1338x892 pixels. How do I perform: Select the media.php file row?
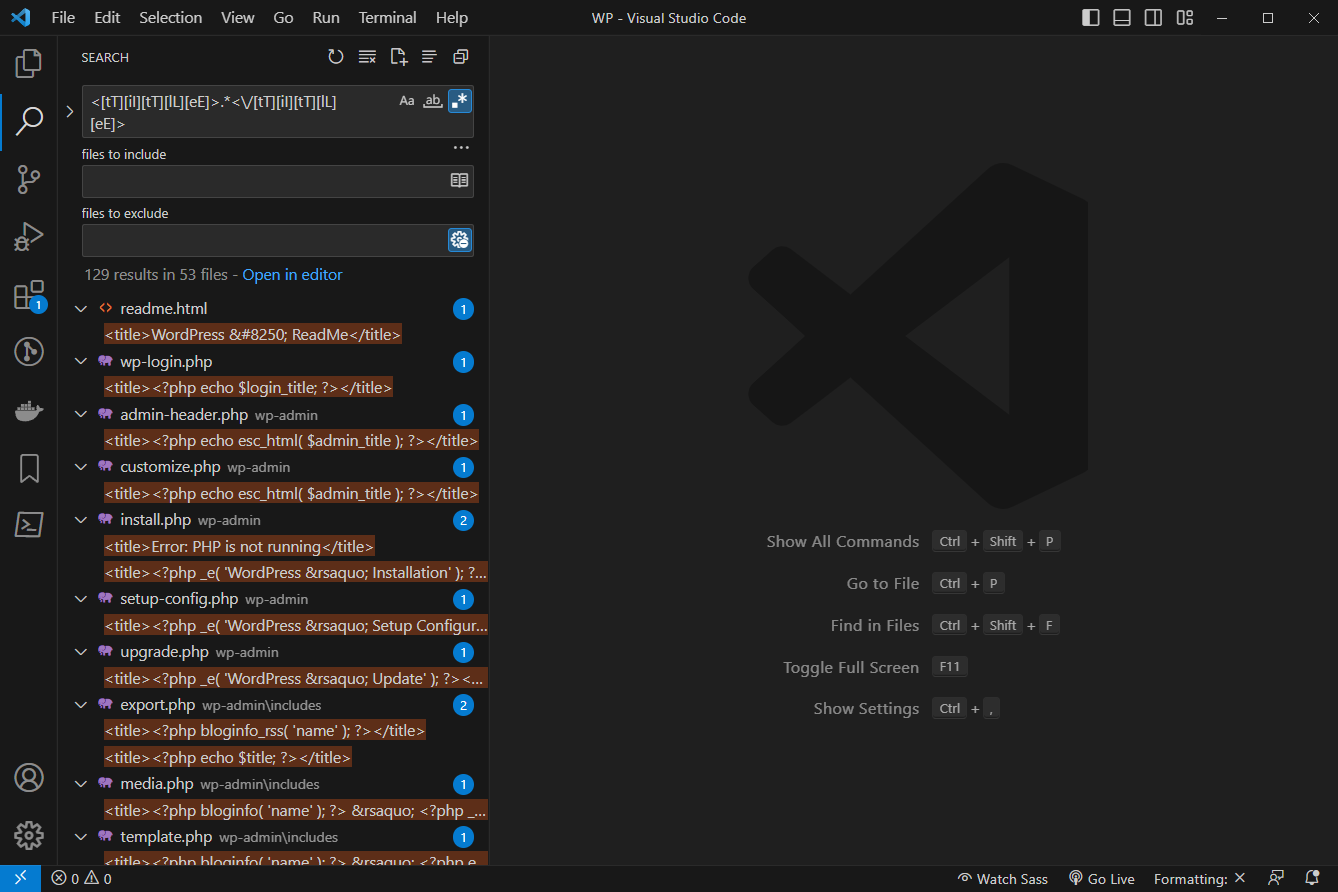pos(273,784)
